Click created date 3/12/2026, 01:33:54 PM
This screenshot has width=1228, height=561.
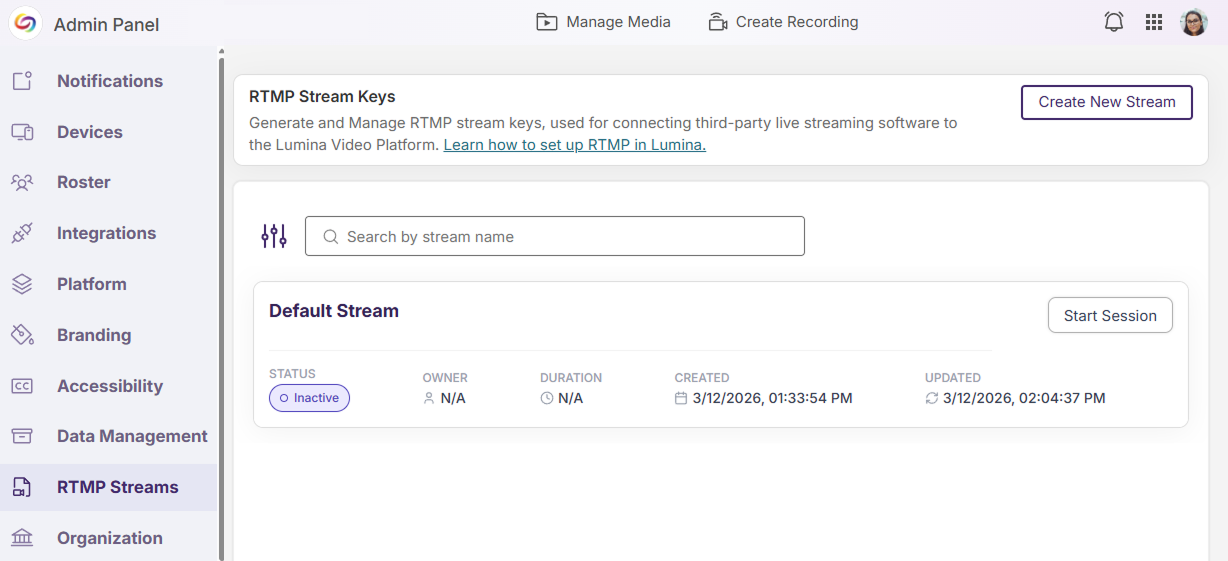(772, 398)
